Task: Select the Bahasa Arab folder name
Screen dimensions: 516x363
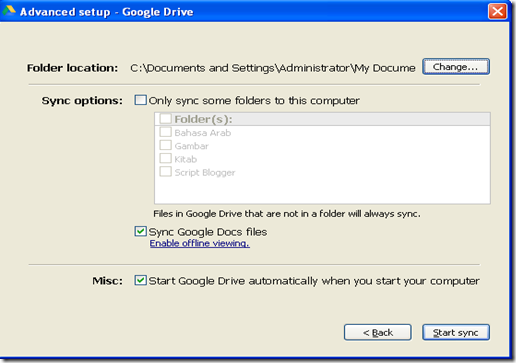Action: 203,133
